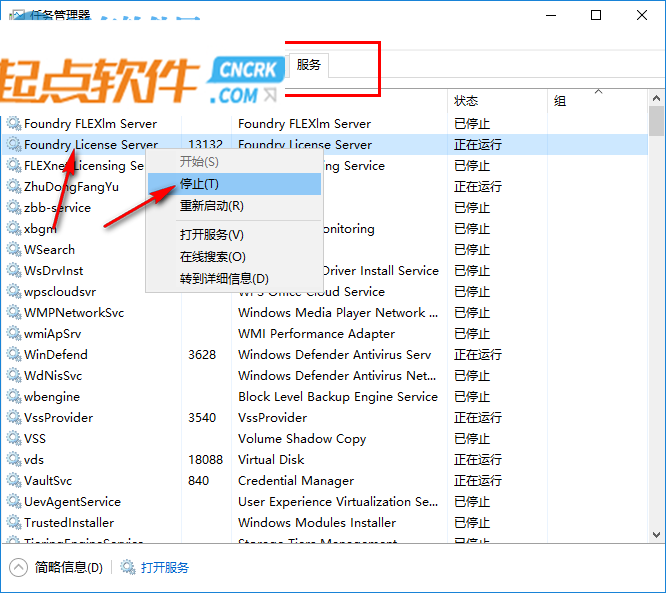Maximize the Task Manager window
The width and height of the screenshot is (666, 593).
tap(596, 15)
